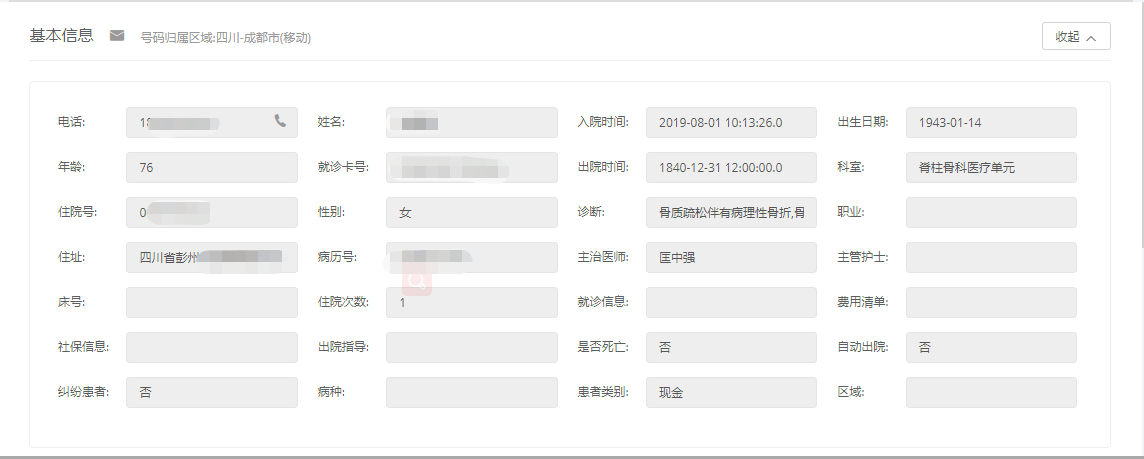Click the 姓名 input field
The height and width of the screenshot is (459, 1144).
click(471, 123)
